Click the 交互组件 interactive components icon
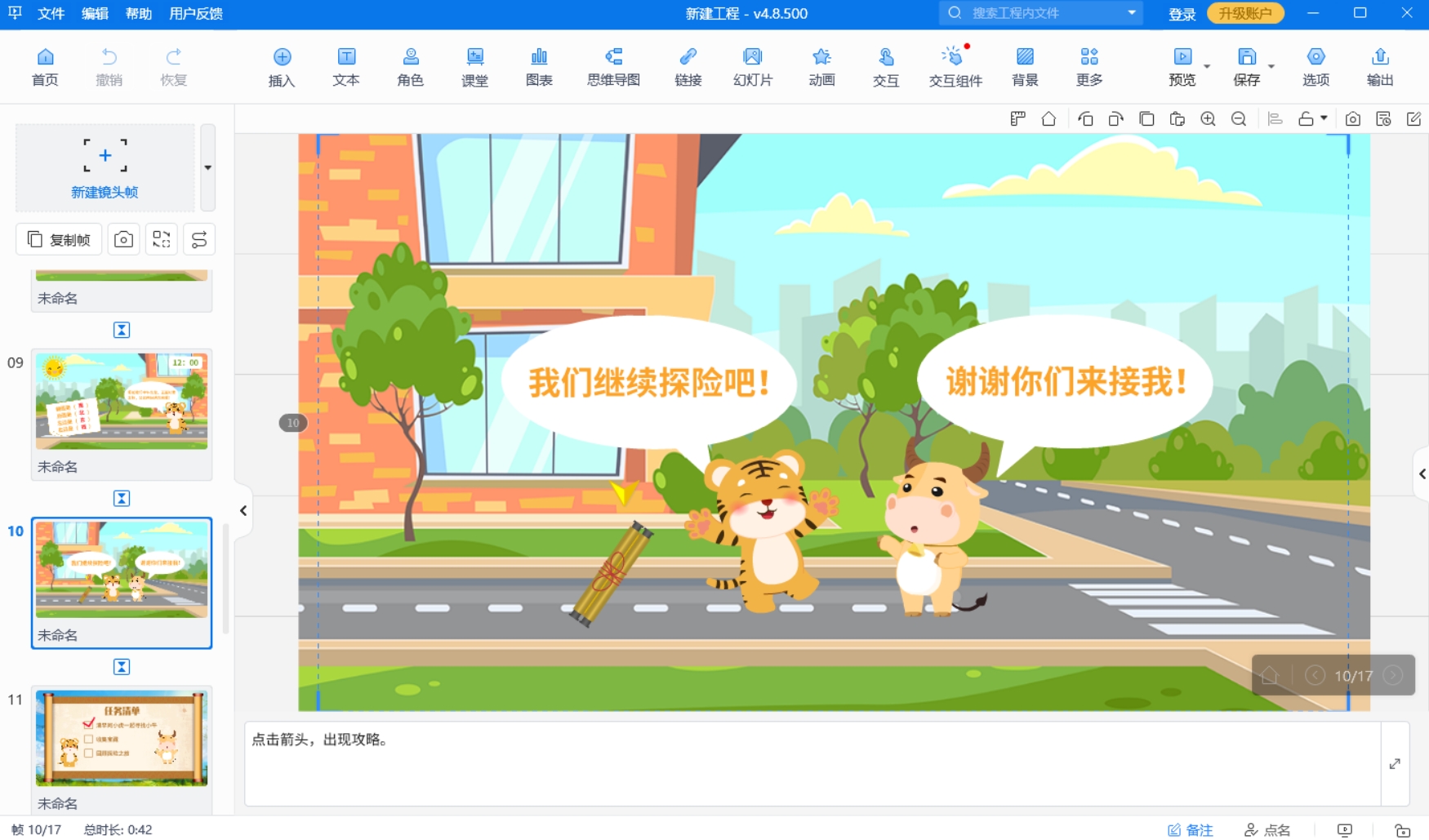 (x=955, y=65)
